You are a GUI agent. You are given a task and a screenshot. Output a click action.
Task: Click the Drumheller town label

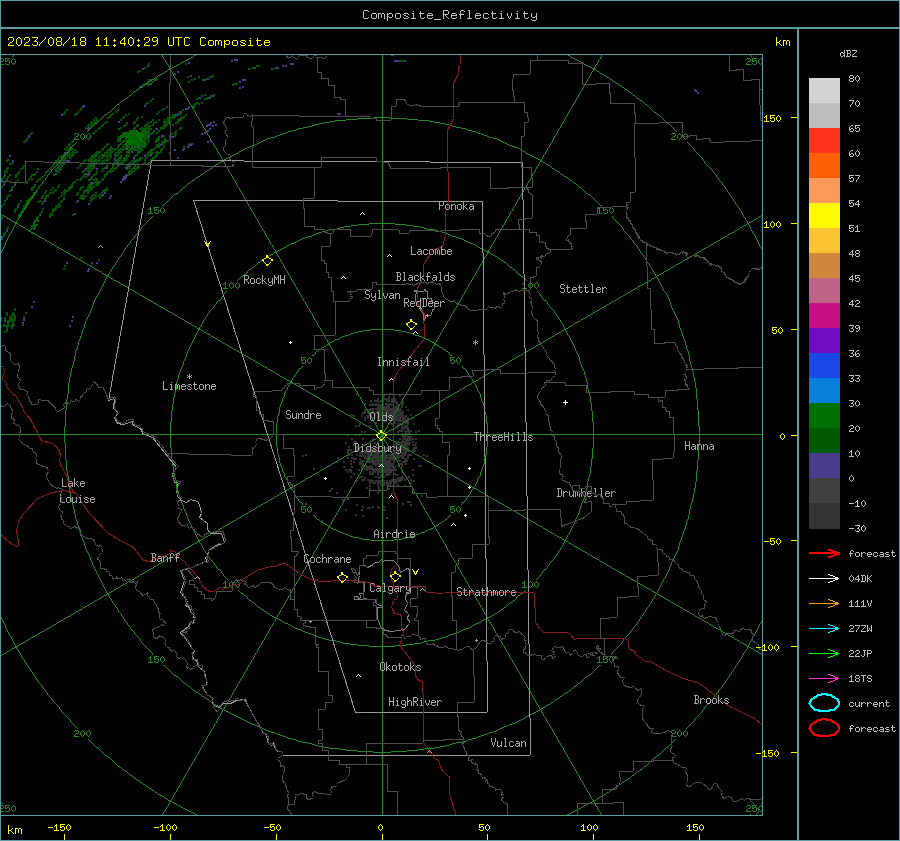tap(586, 493)
